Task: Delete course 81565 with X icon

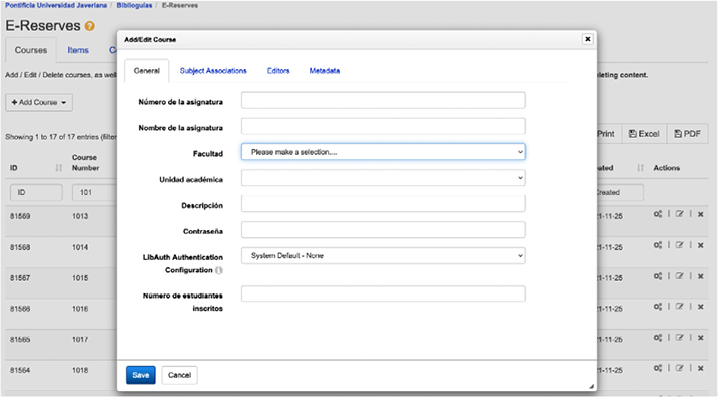Action: click(701, 338)
